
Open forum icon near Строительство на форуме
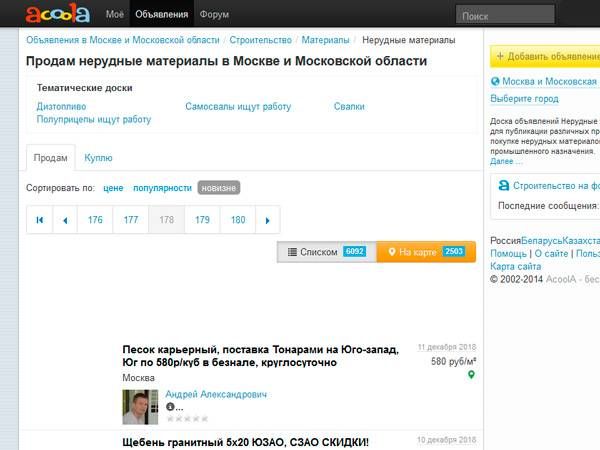coord(502,186)
